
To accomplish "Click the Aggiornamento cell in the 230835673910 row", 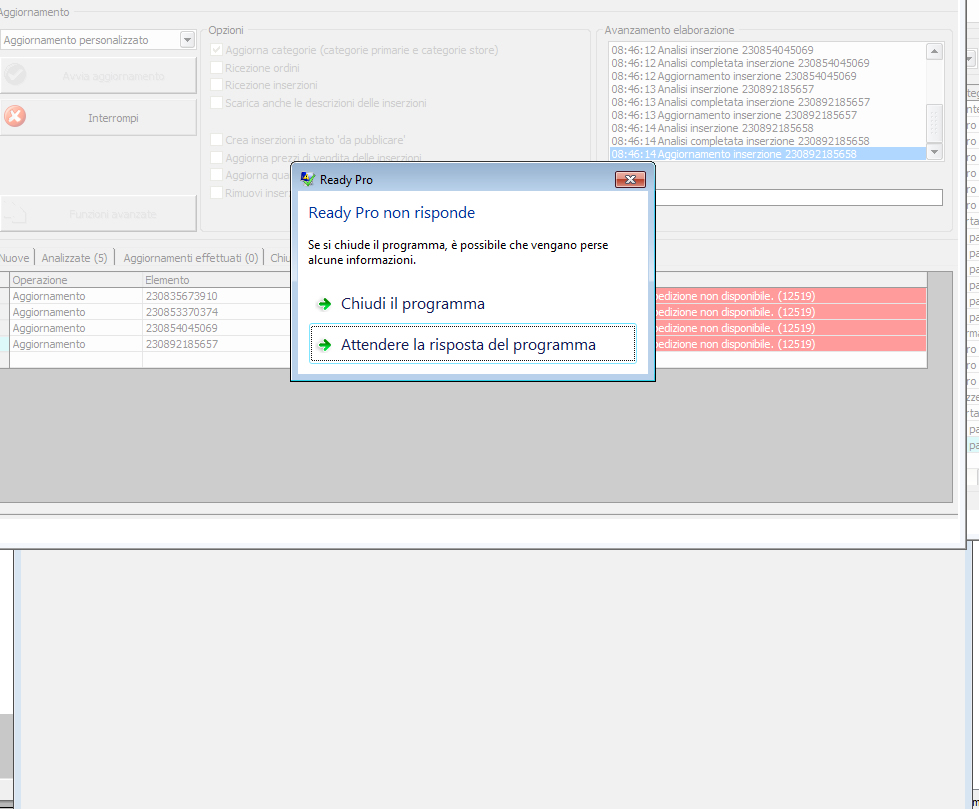I will click(76, 296).
